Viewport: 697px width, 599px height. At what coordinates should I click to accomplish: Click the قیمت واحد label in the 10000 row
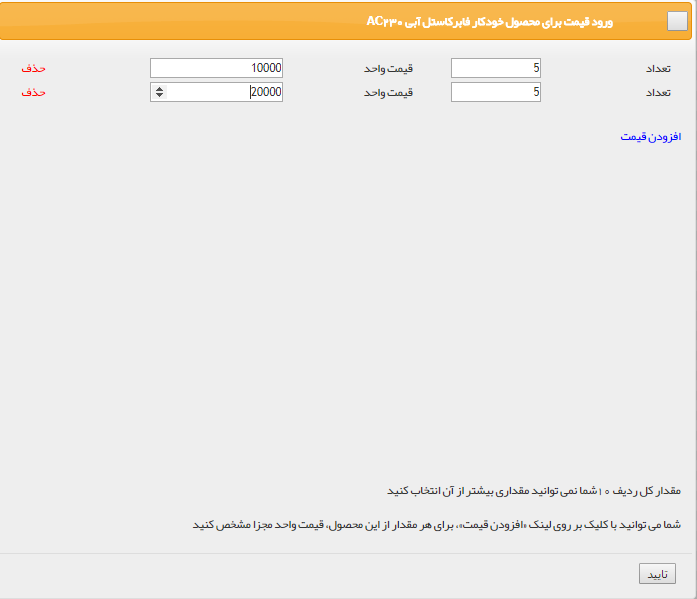click(x=389, y=68)
